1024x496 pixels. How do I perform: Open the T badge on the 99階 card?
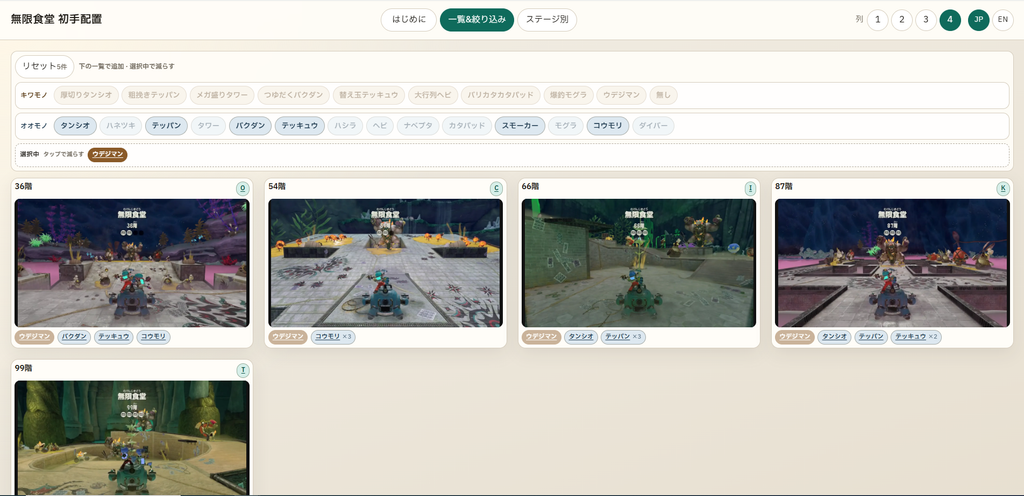click(x=243, y=370)
